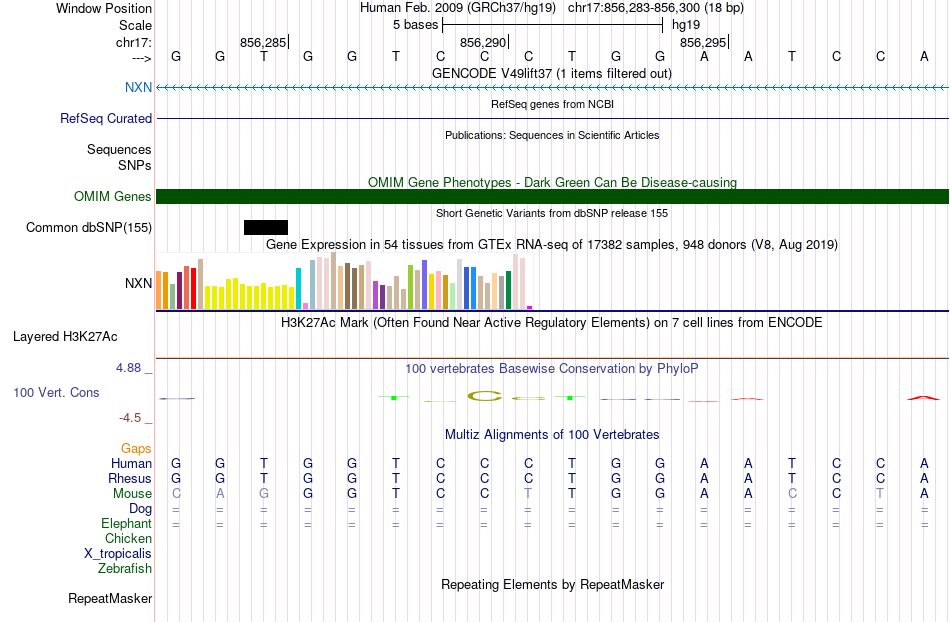The image size is (950, 622).
Task: Click the dark green bar in GTEx chart
Action: tap(508, 290)
